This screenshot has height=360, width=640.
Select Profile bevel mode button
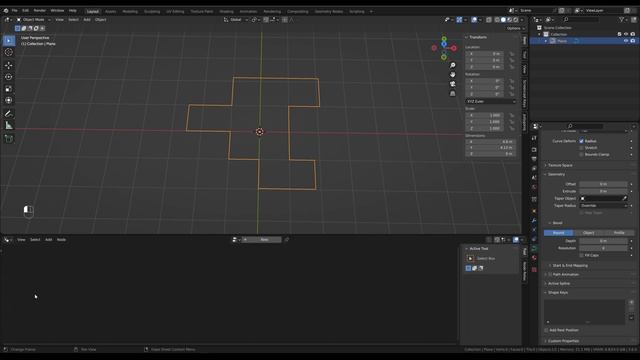619,233
